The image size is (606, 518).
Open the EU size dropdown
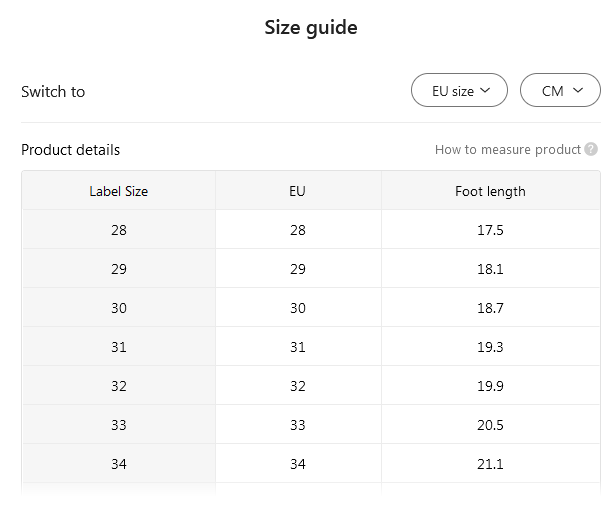click(x=460, y=91)
